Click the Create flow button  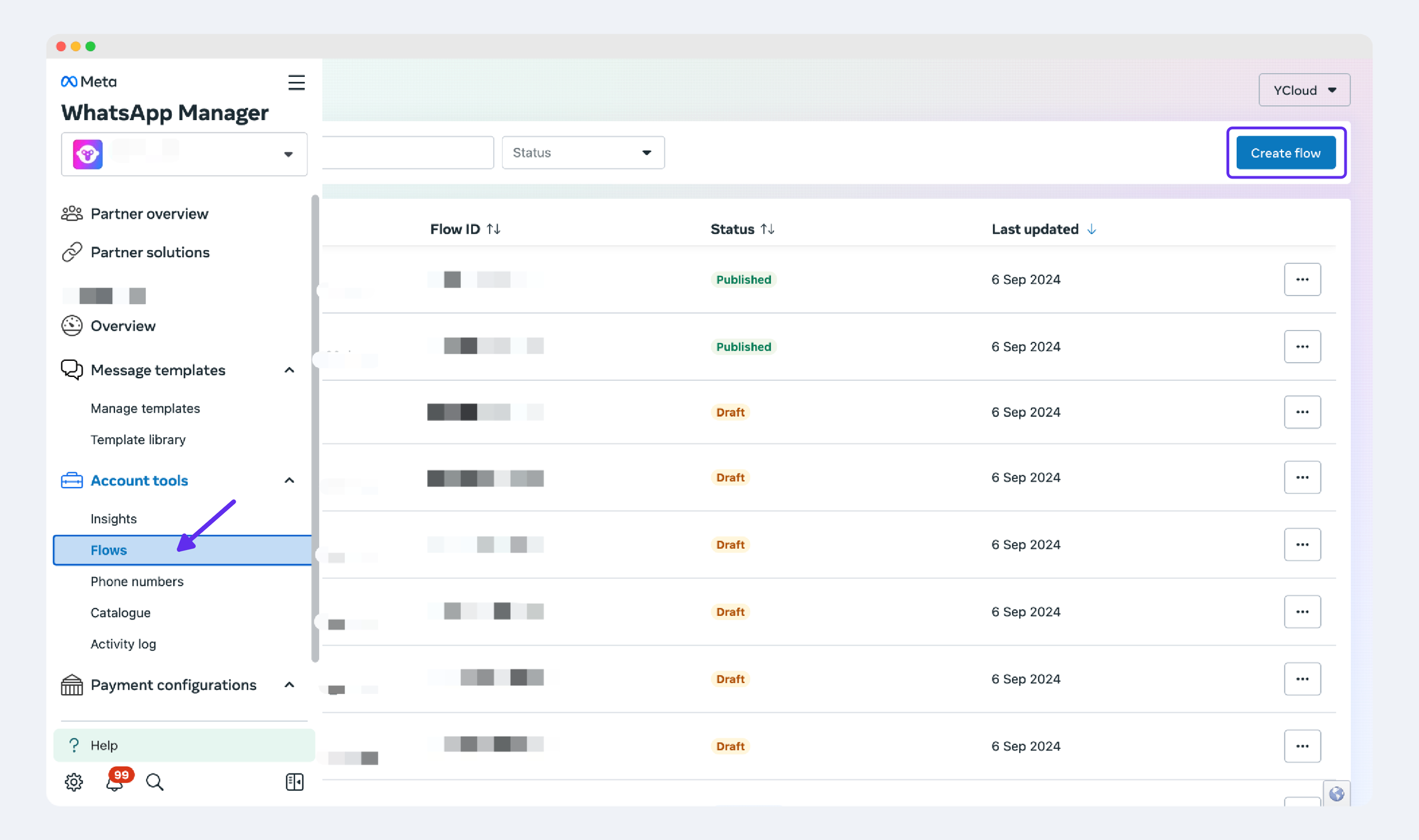[x=1285, y=153]
